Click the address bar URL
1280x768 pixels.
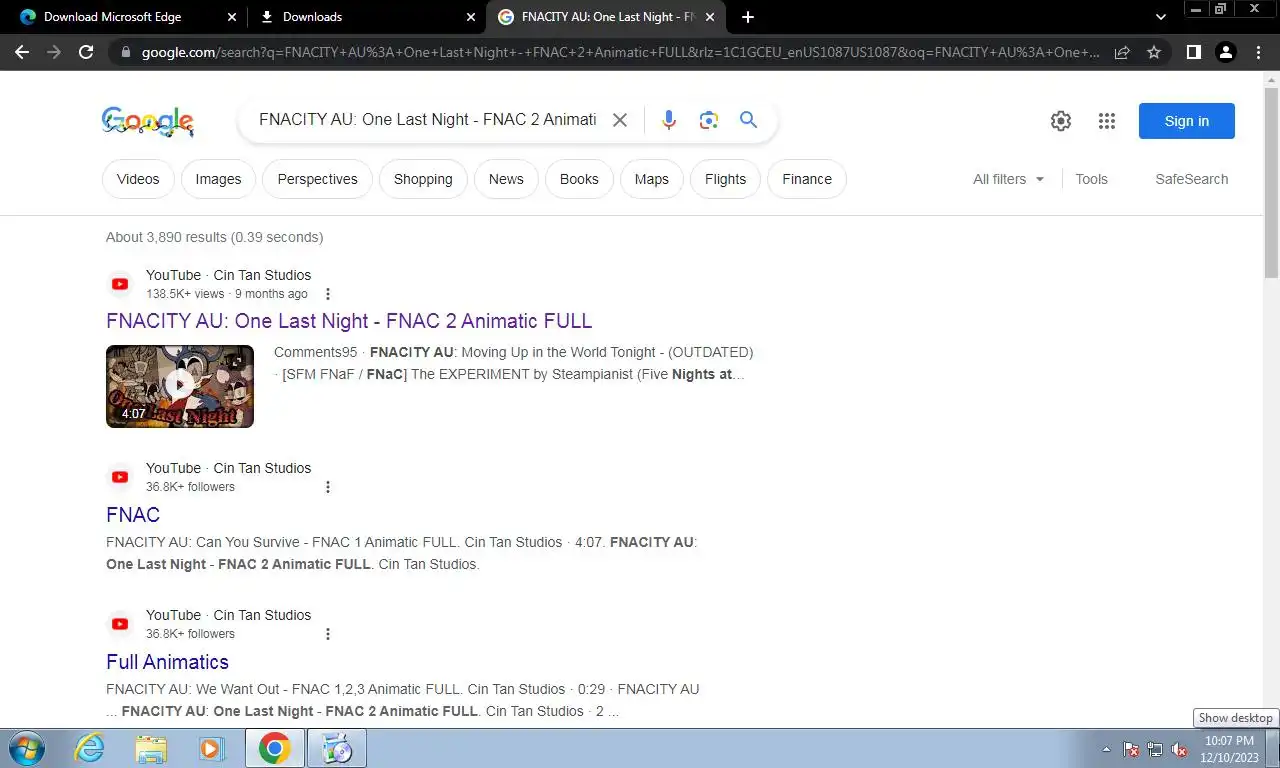click(620, 52)
